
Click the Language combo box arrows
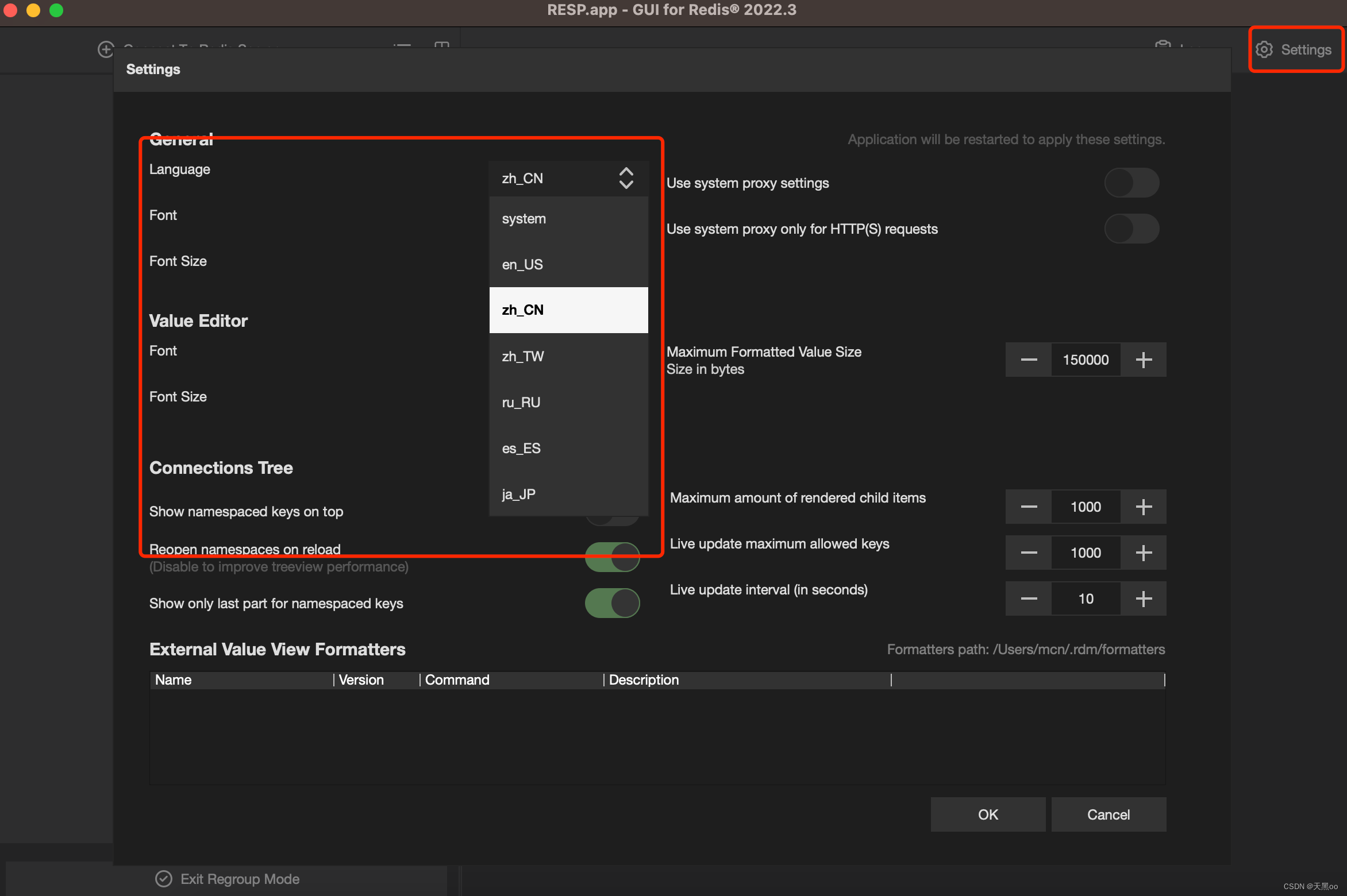click(x=626, y=178)
